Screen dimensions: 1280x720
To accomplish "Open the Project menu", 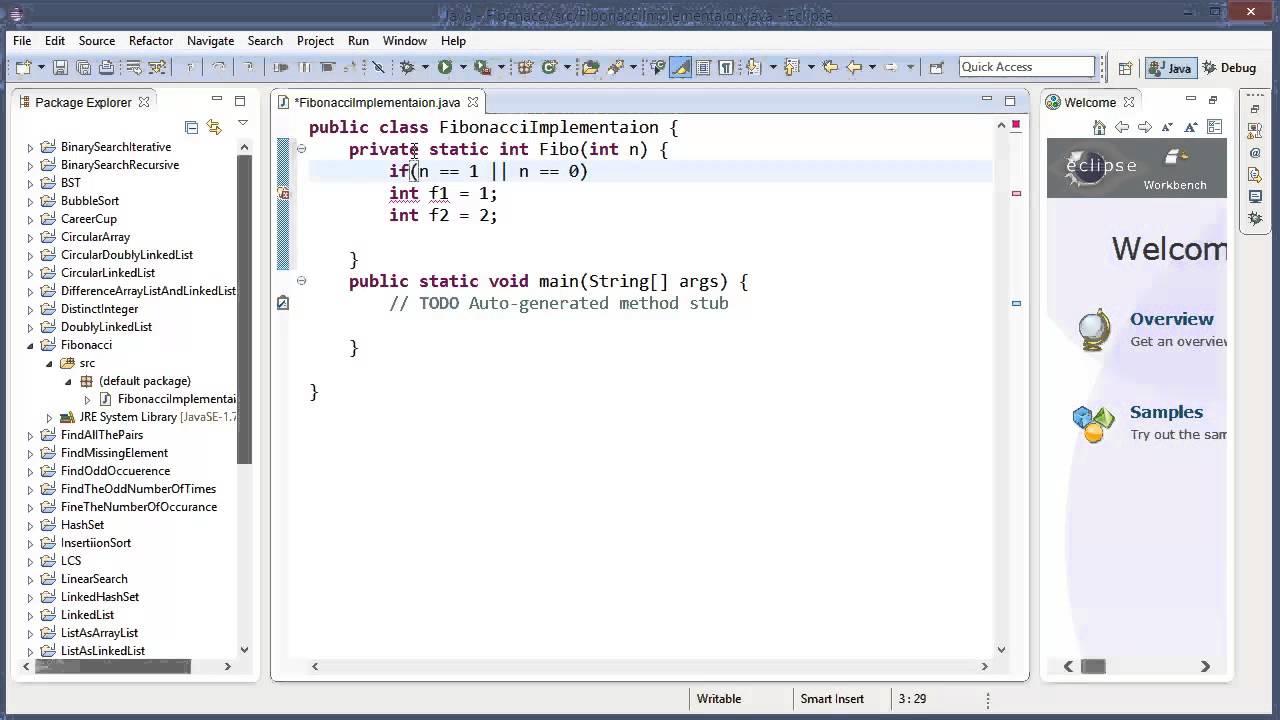I will (x=315, y=41).
